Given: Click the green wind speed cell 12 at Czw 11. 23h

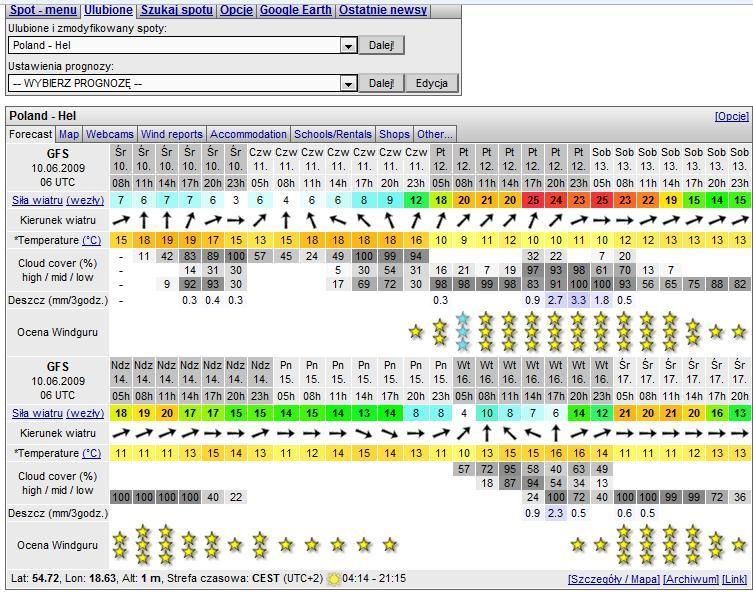Looking at the screenshot, I should pos(416,200).
